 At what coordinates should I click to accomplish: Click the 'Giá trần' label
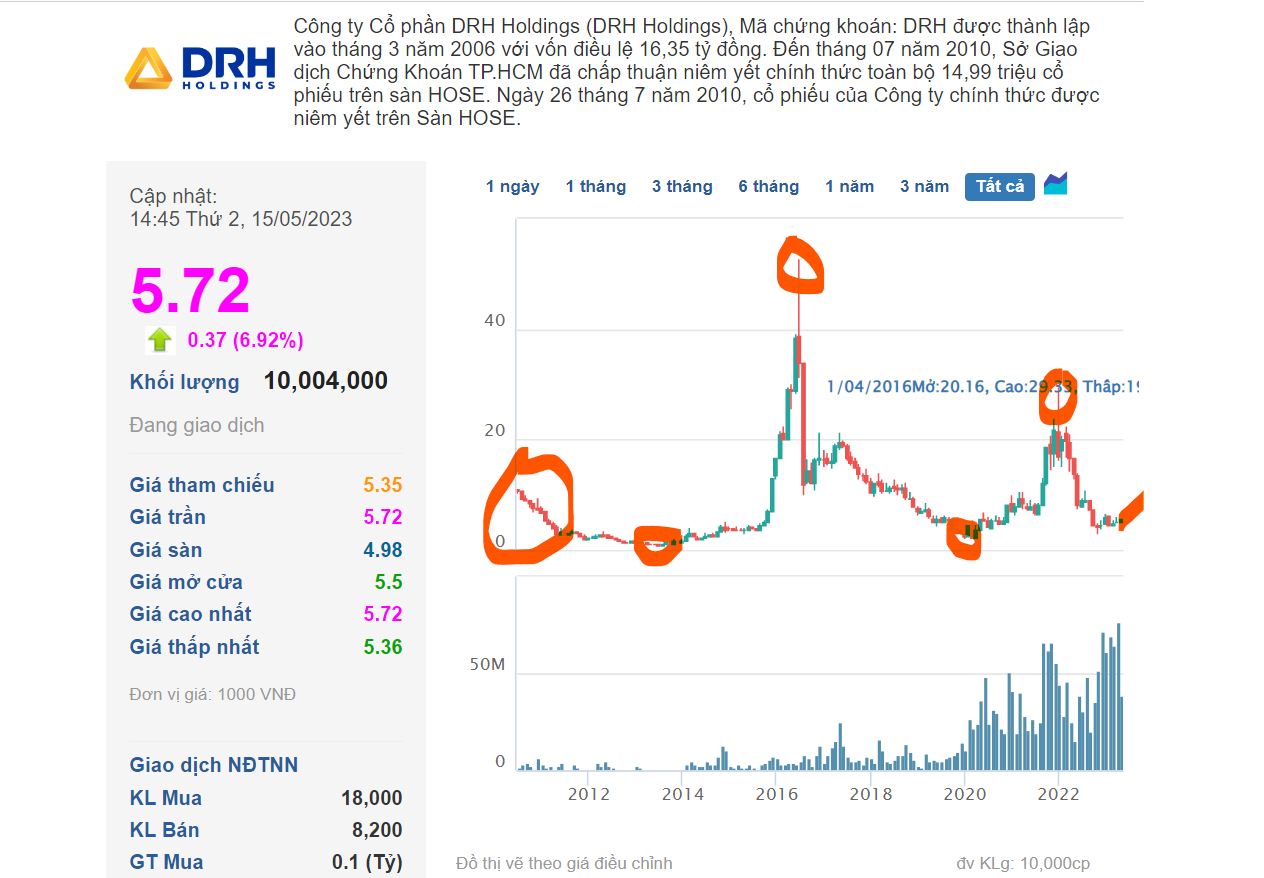click(x=168, y=517)
